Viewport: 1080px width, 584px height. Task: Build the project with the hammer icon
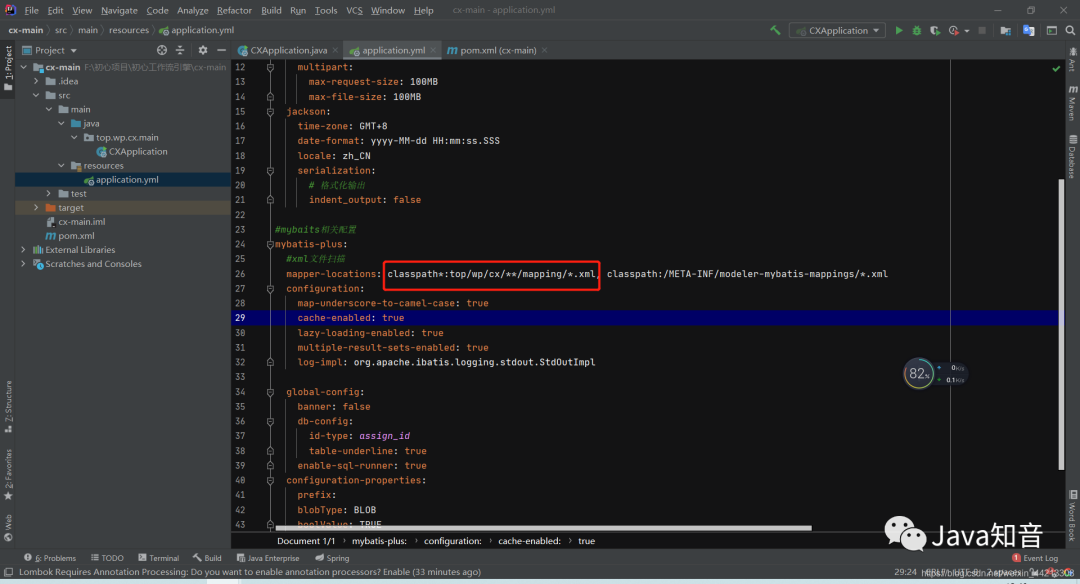[774, 30]
